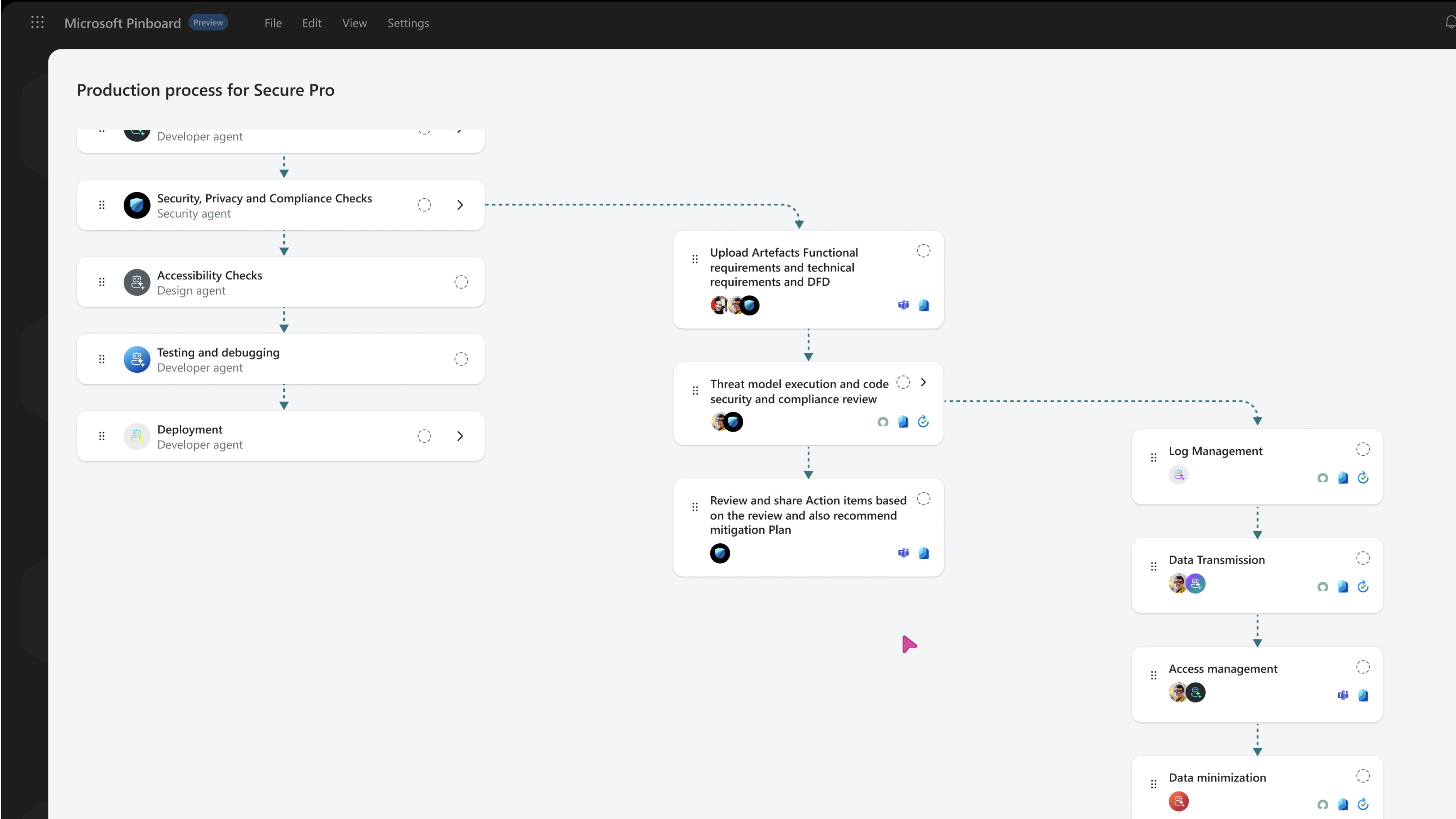Click the Teams icon on Review and share card

coord(903,553)
